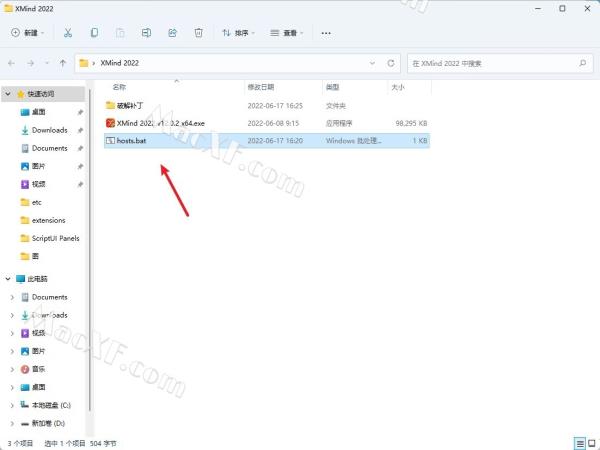Go up one folder with Up arrow
The height and width of the screenshot is (450, 600).
point(63,63)
